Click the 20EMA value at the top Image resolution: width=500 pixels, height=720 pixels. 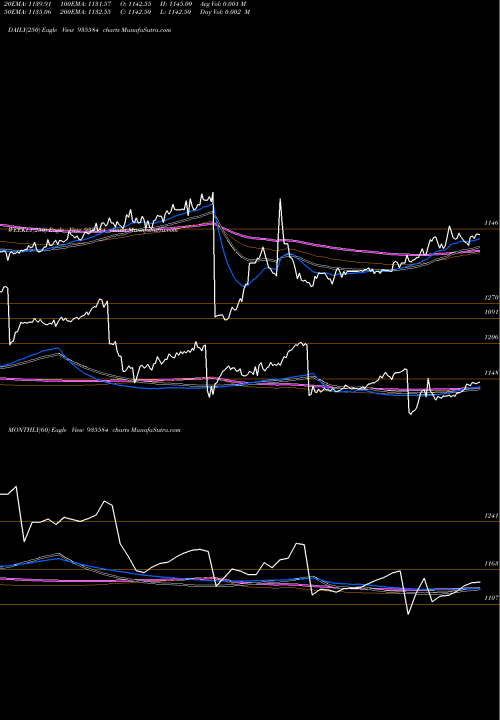[x=27, y=4]
